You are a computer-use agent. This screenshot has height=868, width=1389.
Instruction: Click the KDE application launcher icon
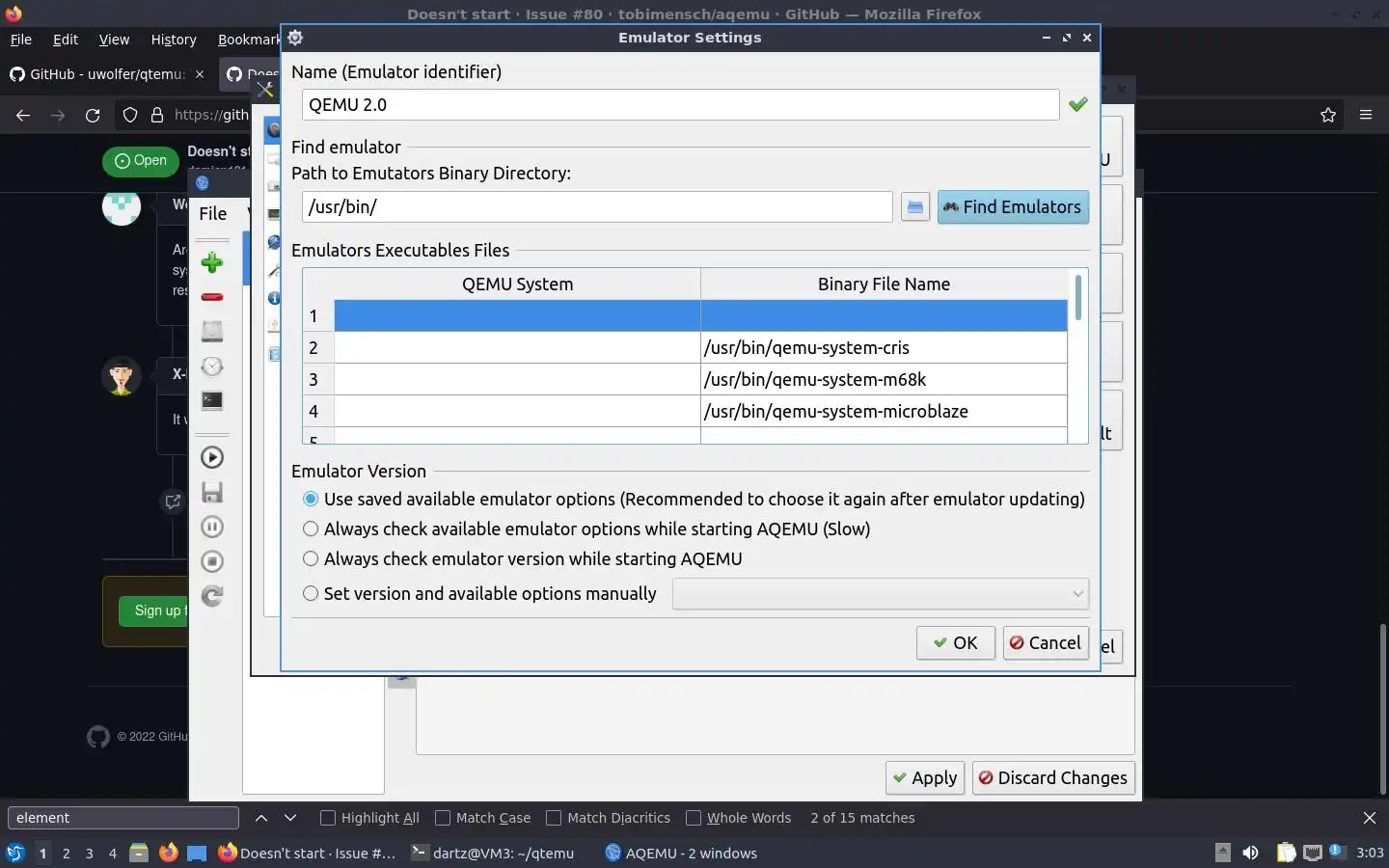click(x=15, y=853)
